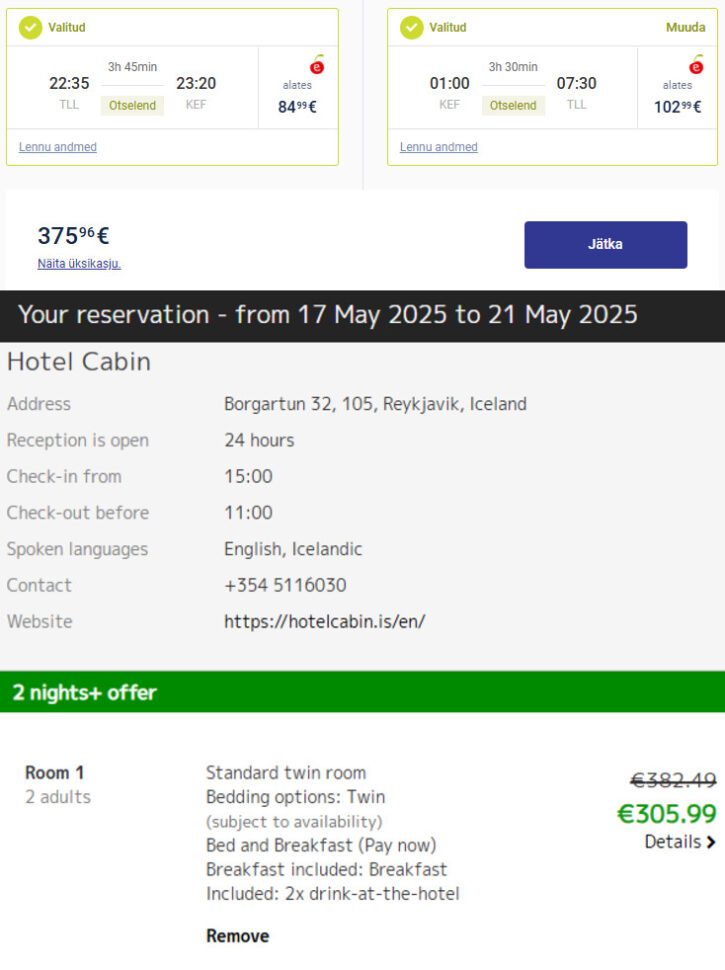Open Lennu andmed for the outbound flight
The image size is (725, 970).
pos(58,147)
